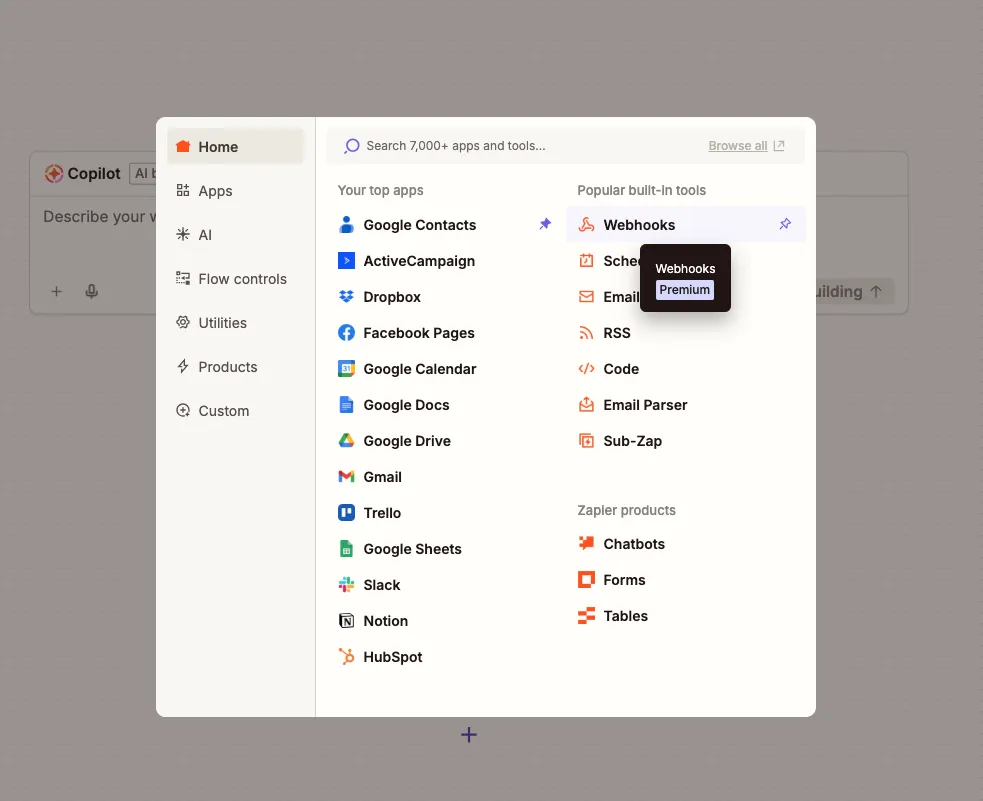Click the search magnifier icon

tap(351, 146)
